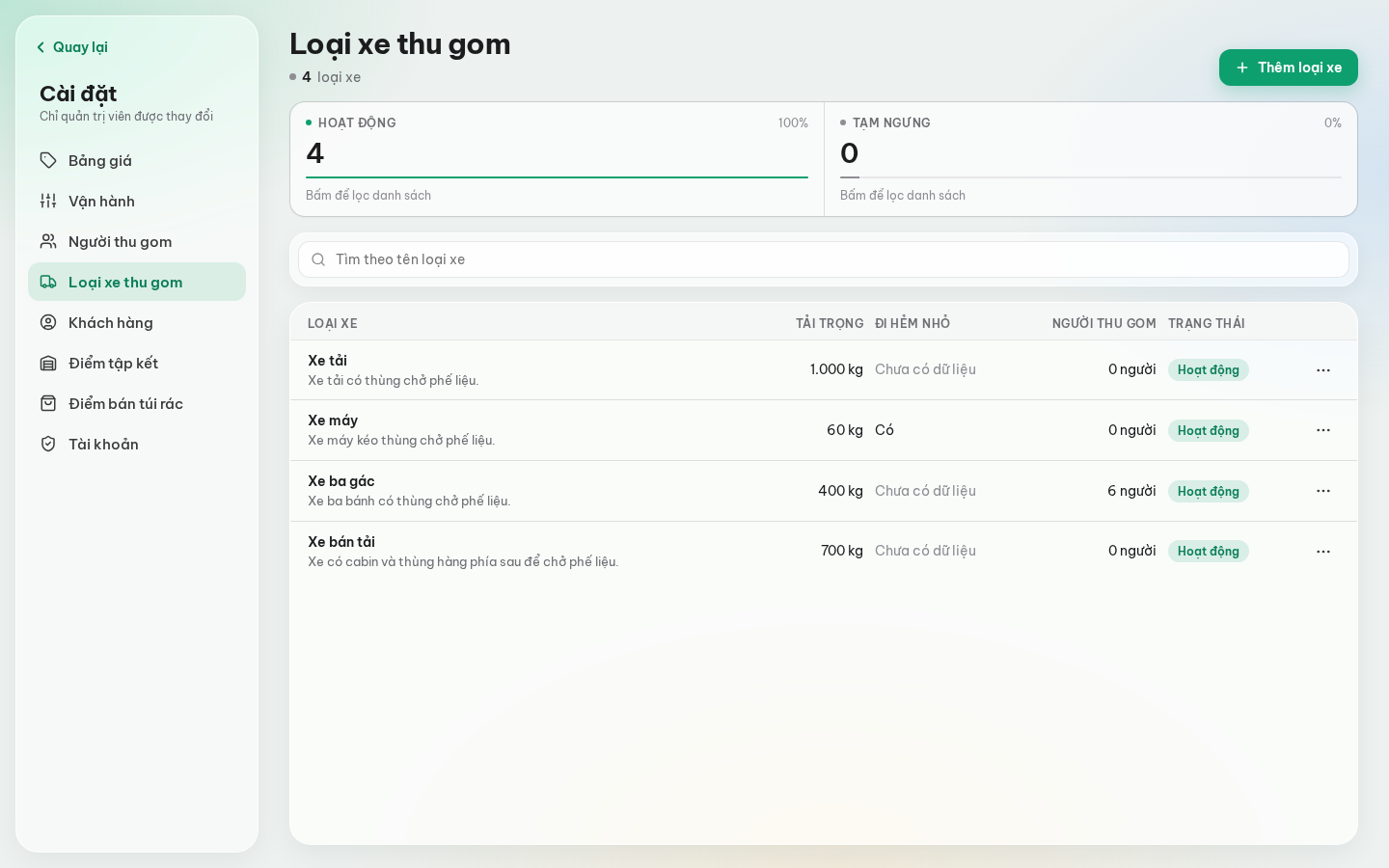Click the Người thu gom people icon
1389x868 pixels.
(48, 241)
